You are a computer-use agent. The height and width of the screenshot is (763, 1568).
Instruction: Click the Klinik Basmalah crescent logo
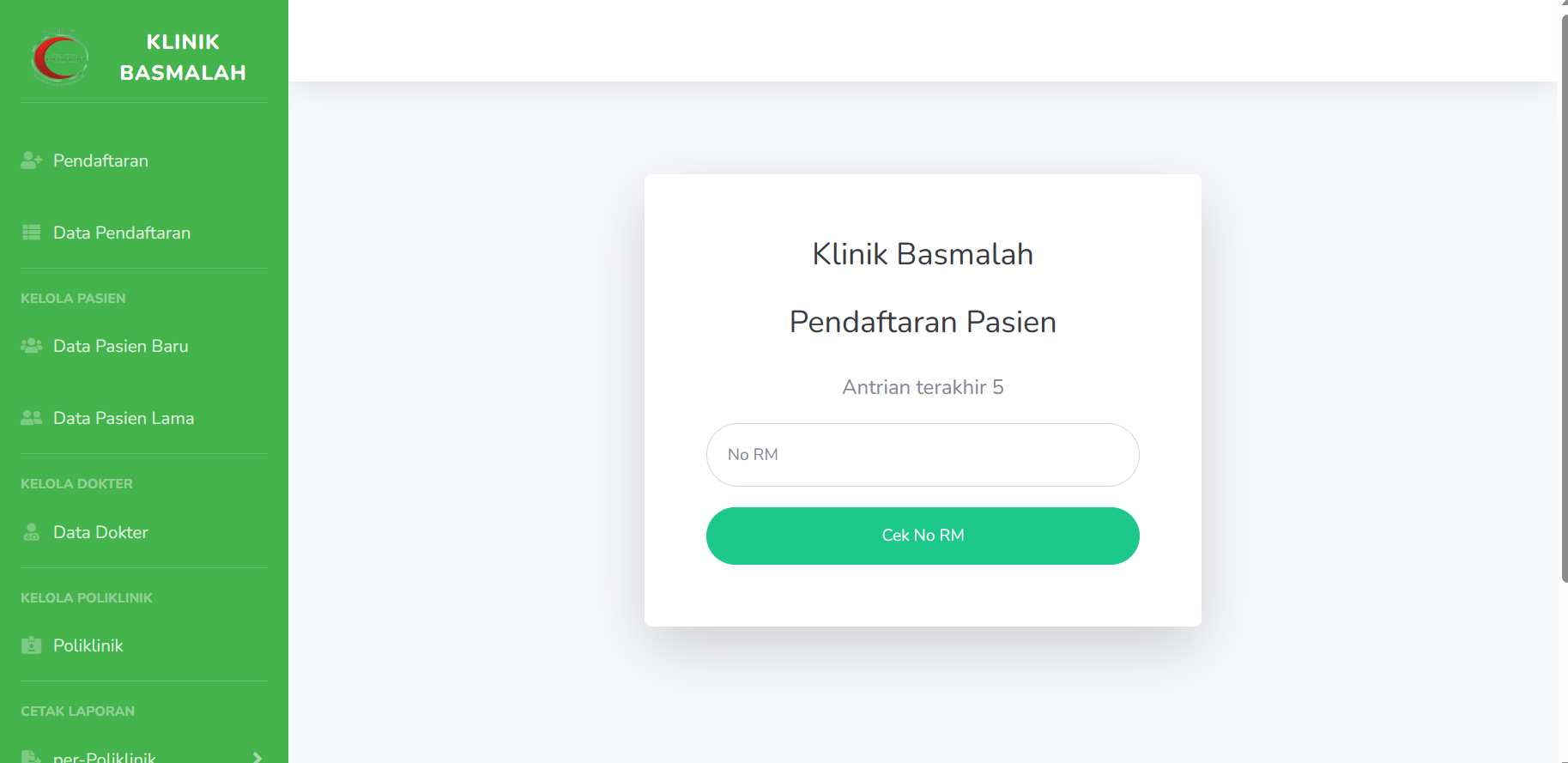pyautogui.click(x=59, y=58)
